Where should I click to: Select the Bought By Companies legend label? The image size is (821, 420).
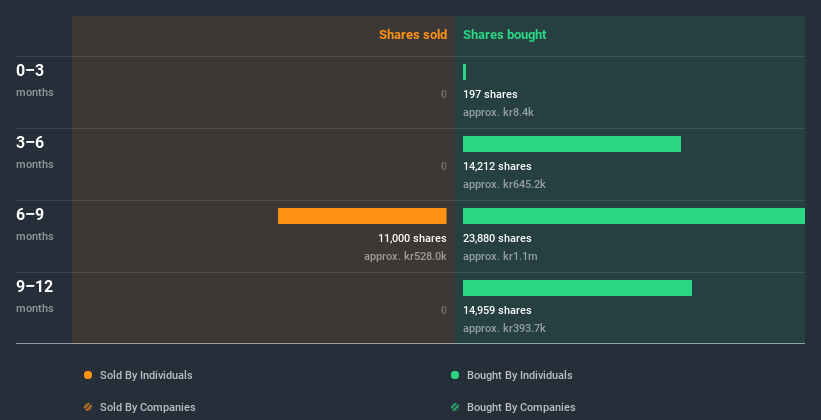[x=521, y=407]
